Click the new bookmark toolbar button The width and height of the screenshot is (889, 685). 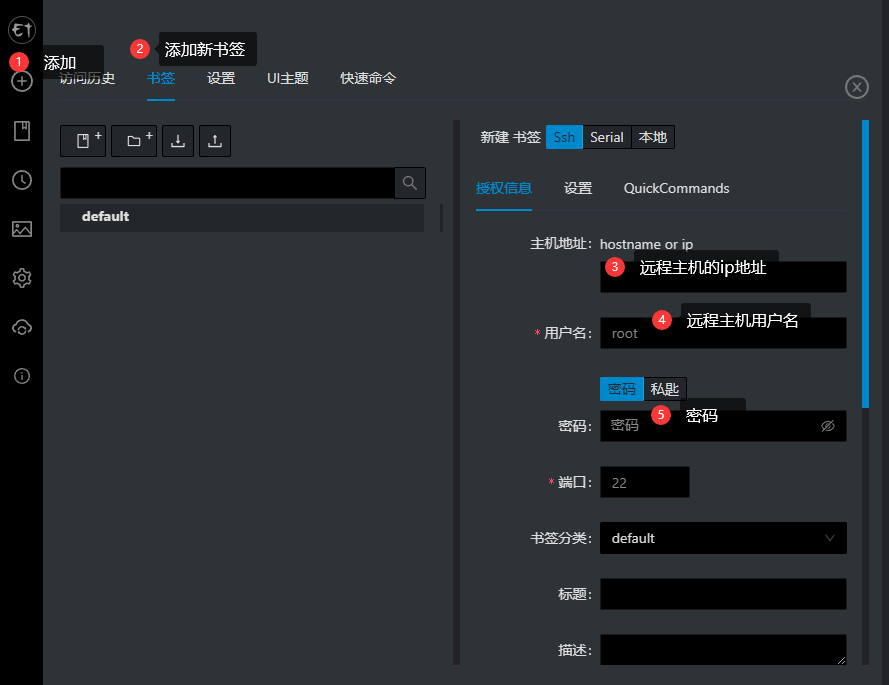pyautogui.click(x=83, y=141)
